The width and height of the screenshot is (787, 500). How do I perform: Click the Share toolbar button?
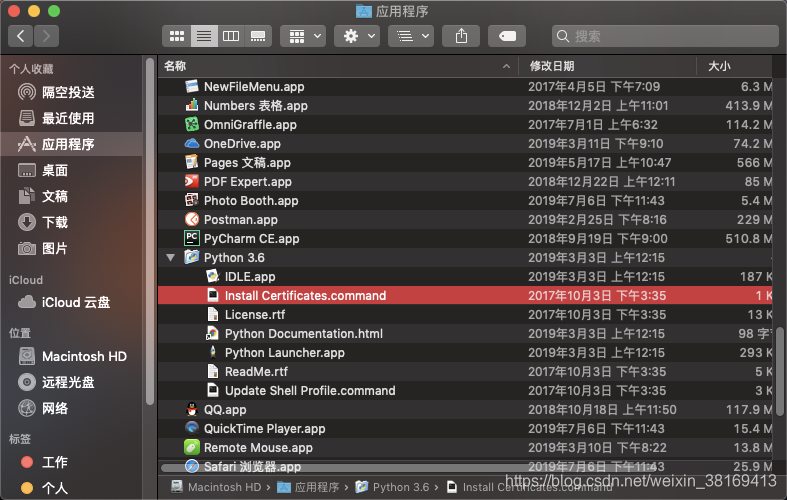pos(461,36)
